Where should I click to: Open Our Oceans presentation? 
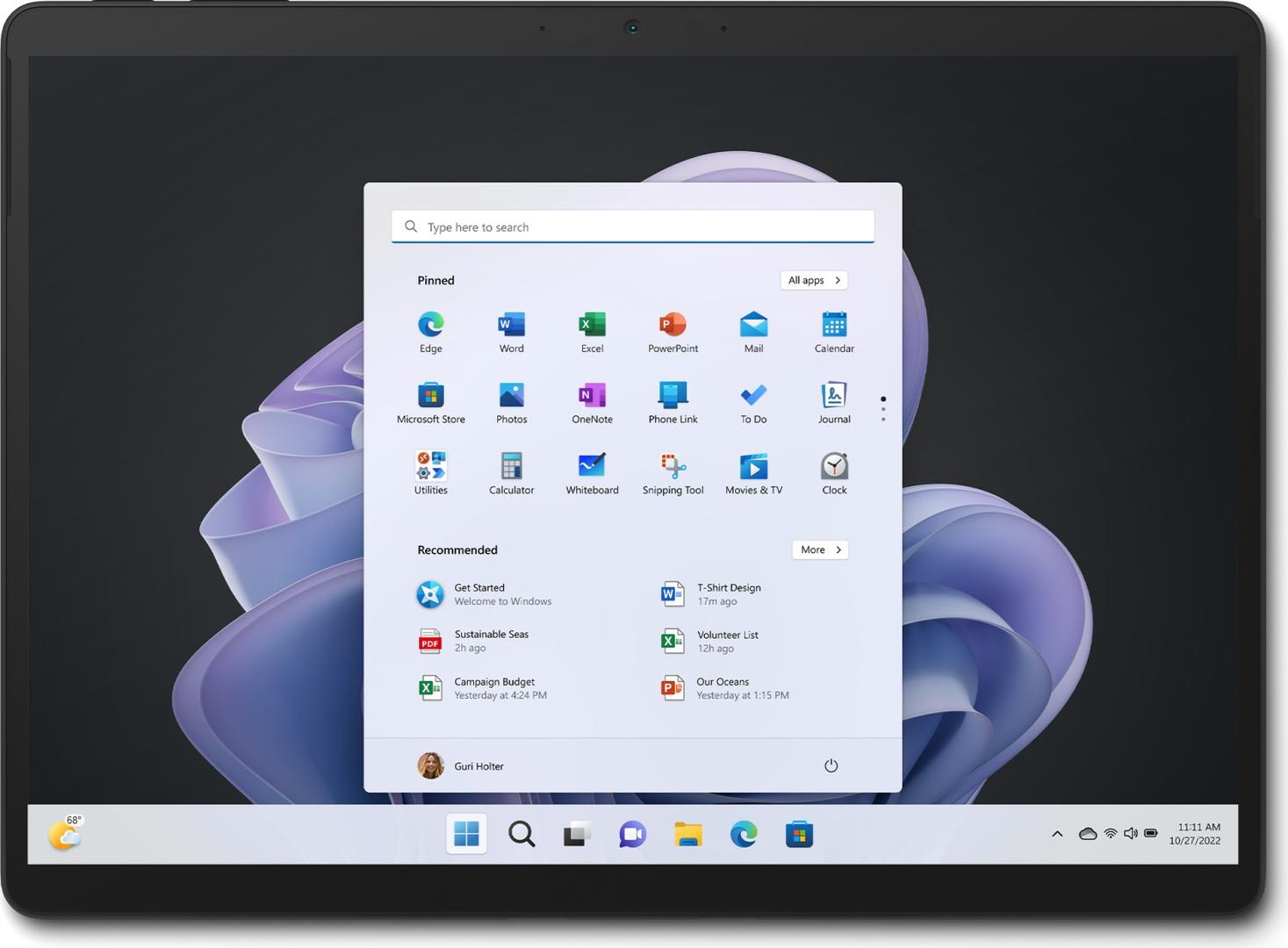725,688
